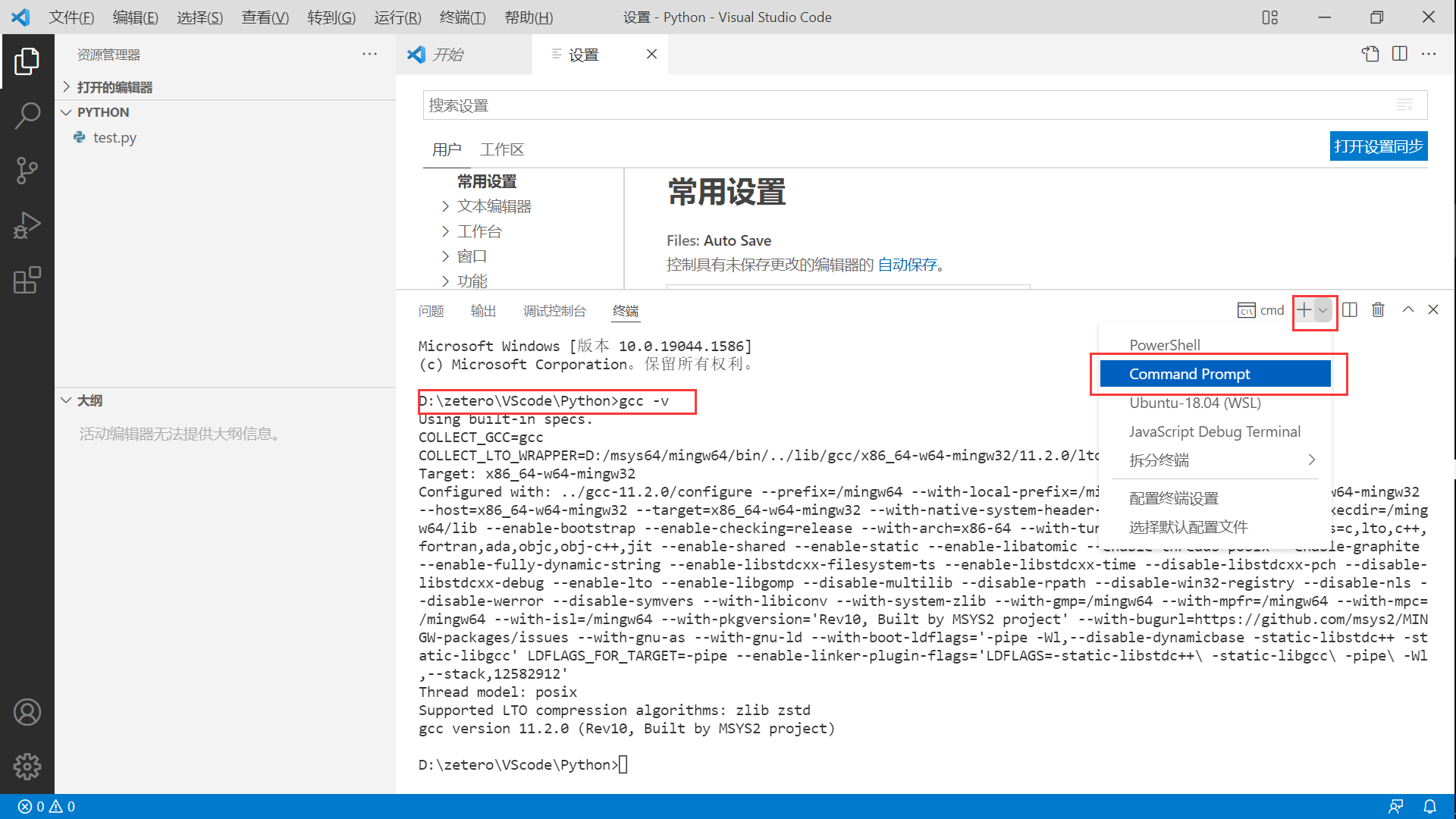Open the terminal launch profile dropdown arrow

tap(1323, 309)
